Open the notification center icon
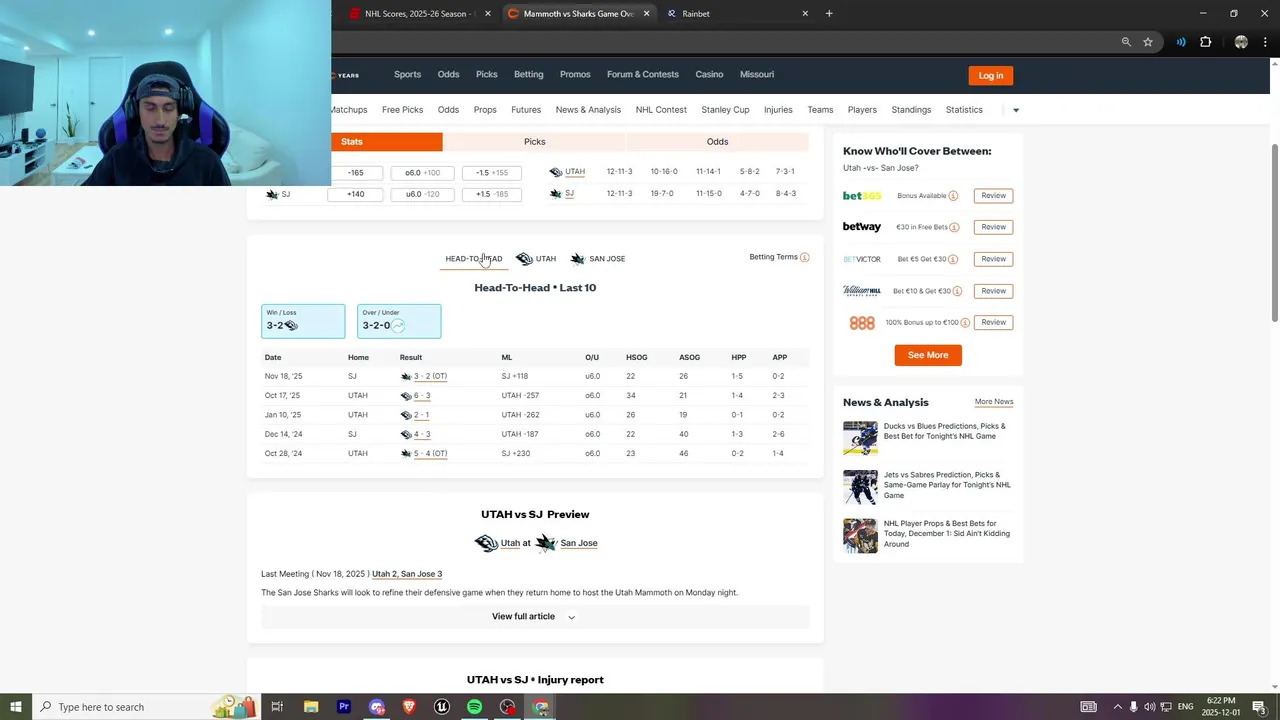Screen dimensions: 1280x720 click(1258, 707)
